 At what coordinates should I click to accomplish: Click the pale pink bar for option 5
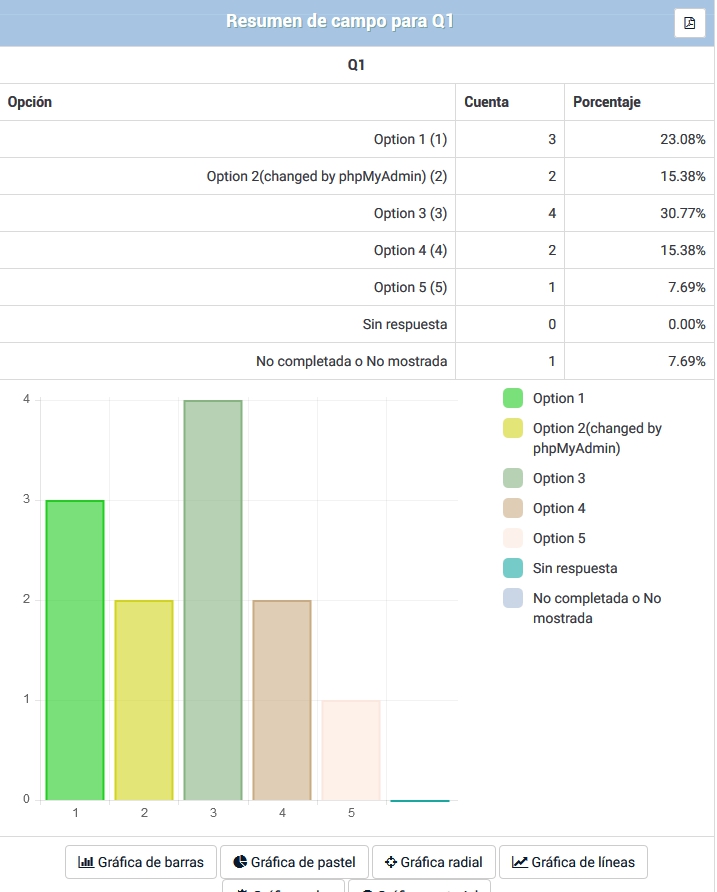point(351,750)
